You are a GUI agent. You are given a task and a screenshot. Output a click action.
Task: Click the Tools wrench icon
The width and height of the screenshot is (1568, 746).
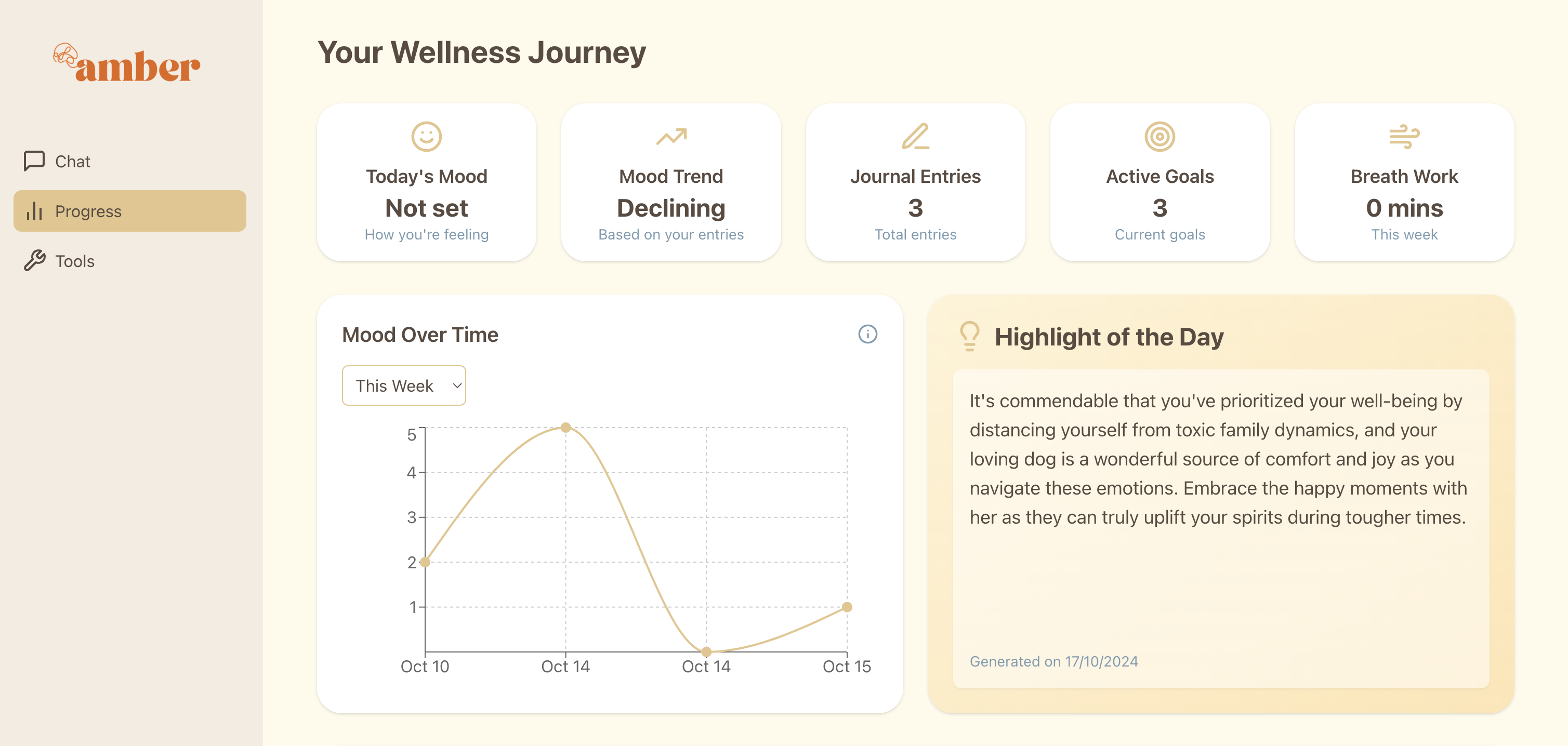35,260
